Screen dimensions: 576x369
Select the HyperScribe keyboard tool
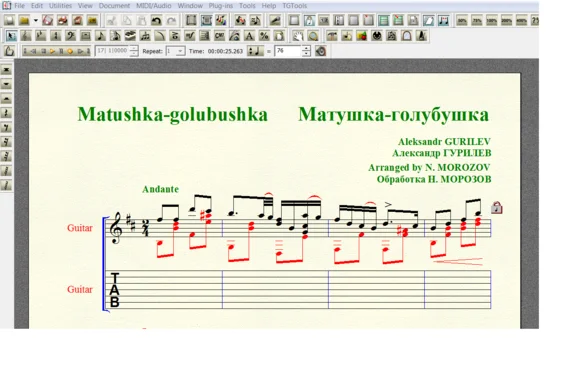pos(130,36)
